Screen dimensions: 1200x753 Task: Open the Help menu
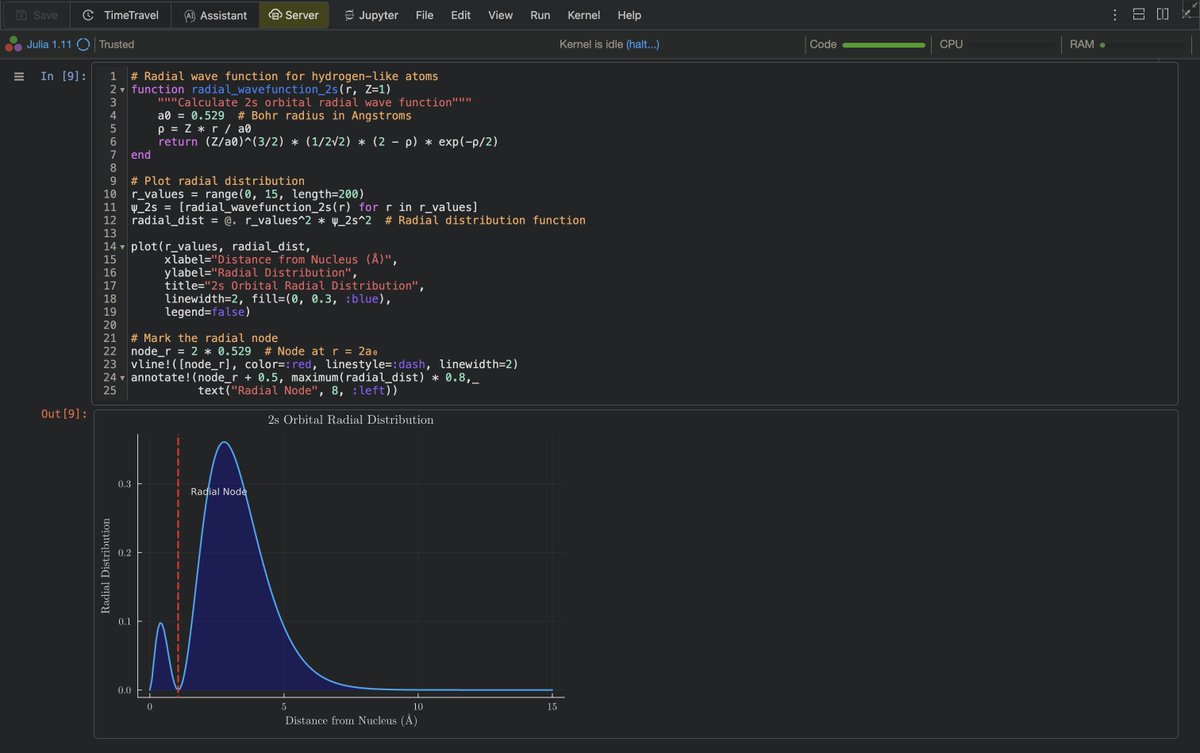(629, 15)
